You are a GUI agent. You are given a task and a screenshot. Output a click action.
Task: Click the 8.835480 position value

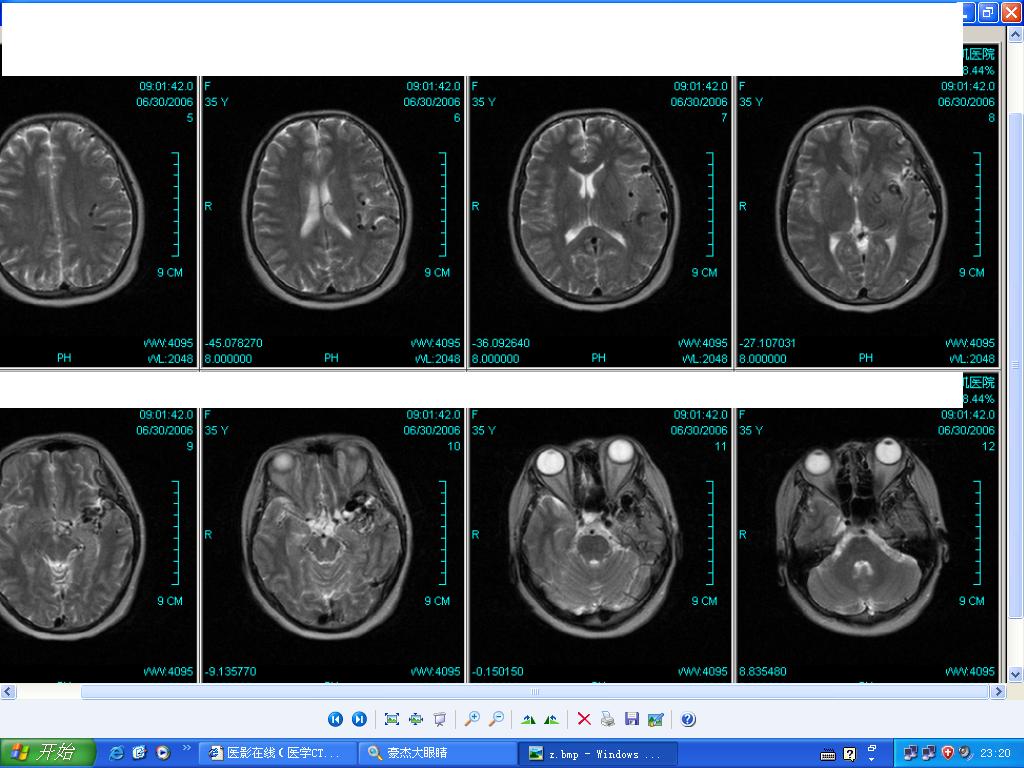[762, 671]
